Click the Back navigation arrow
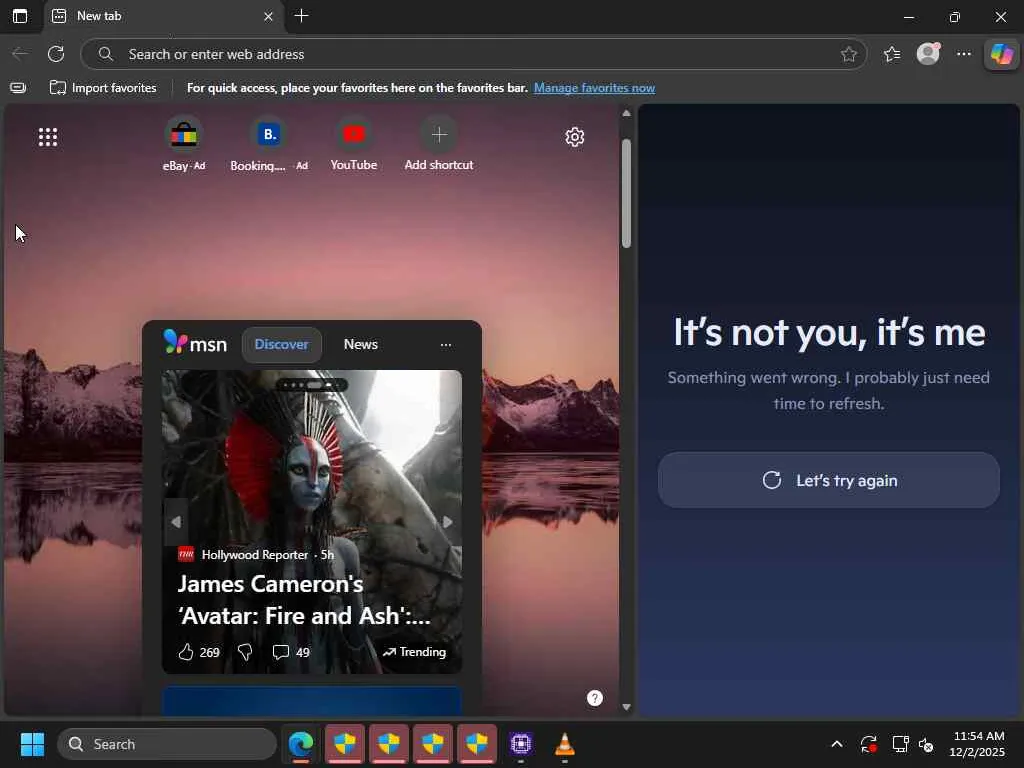The height and width of the screenshot is (768, 1024). point(20,54)
